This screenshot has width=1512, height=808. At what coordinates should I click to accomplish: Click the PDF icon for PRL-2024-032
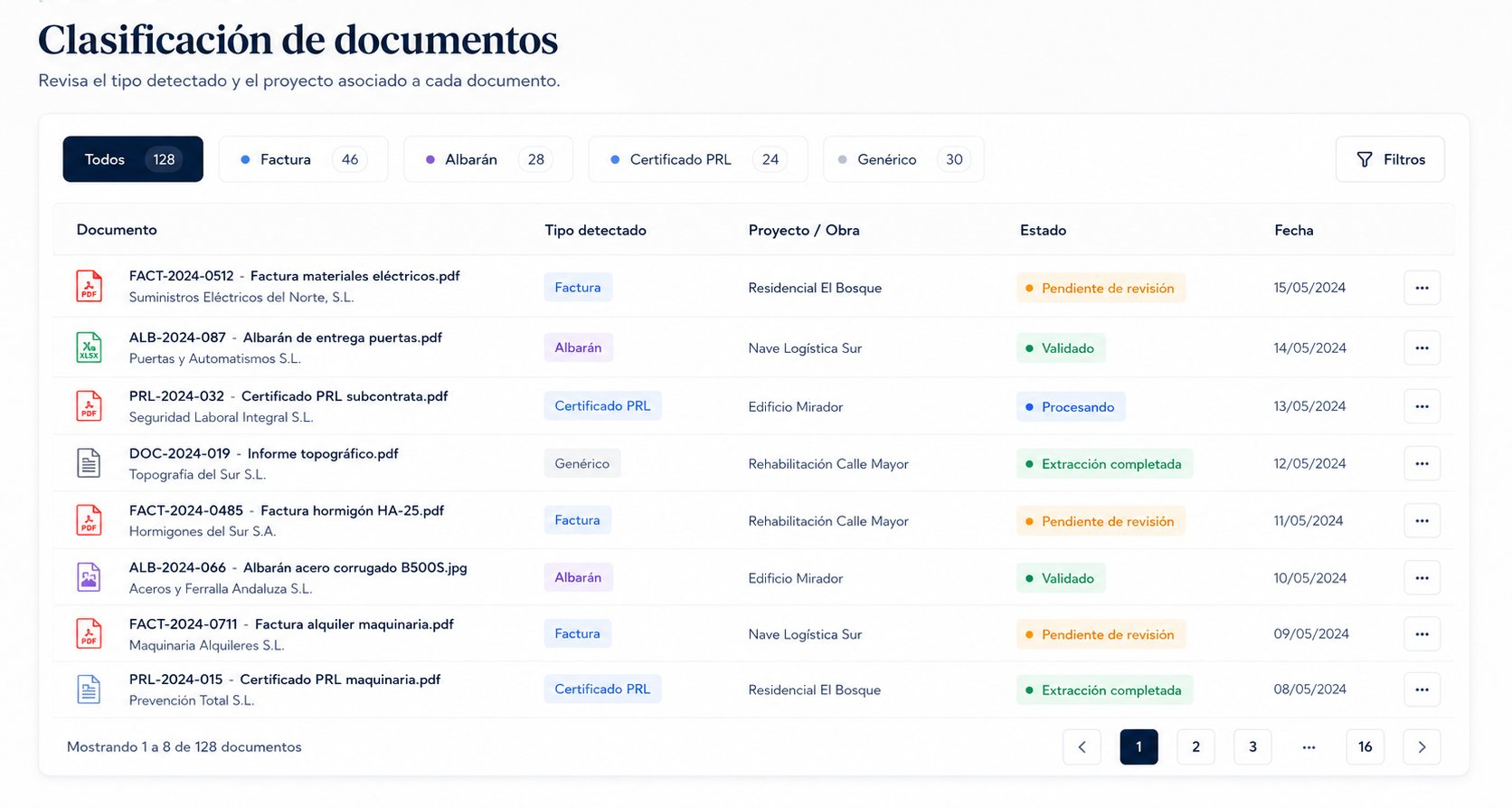point(89,406)
